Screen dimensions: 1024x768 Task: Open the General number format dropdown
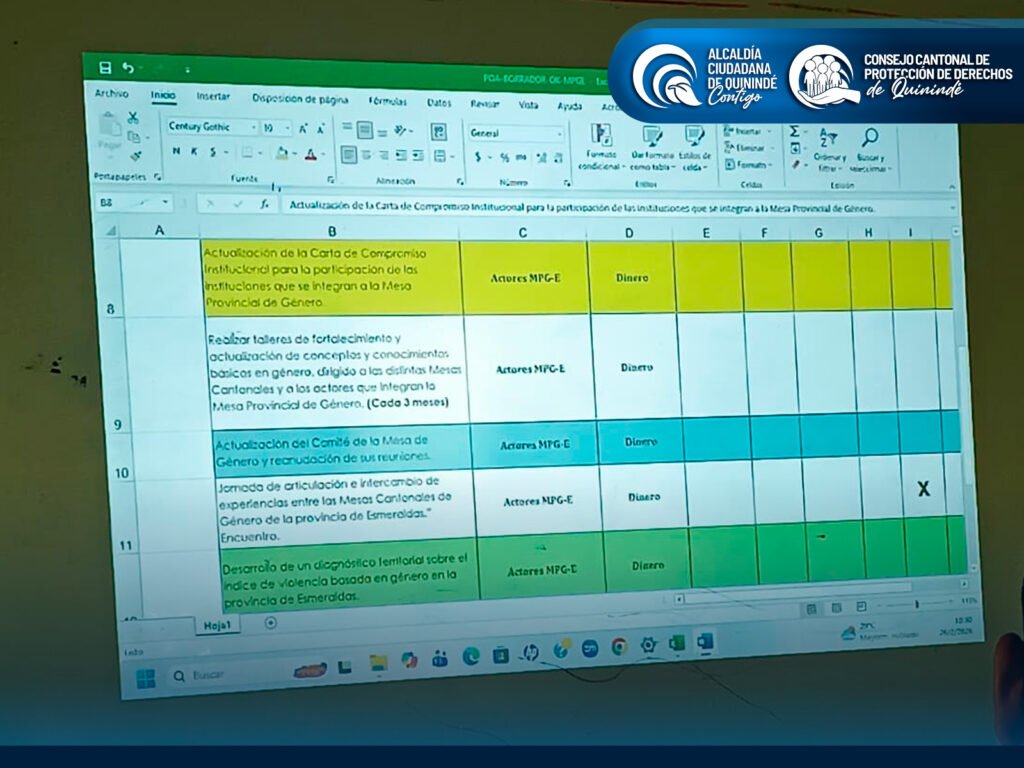point(557,134)
